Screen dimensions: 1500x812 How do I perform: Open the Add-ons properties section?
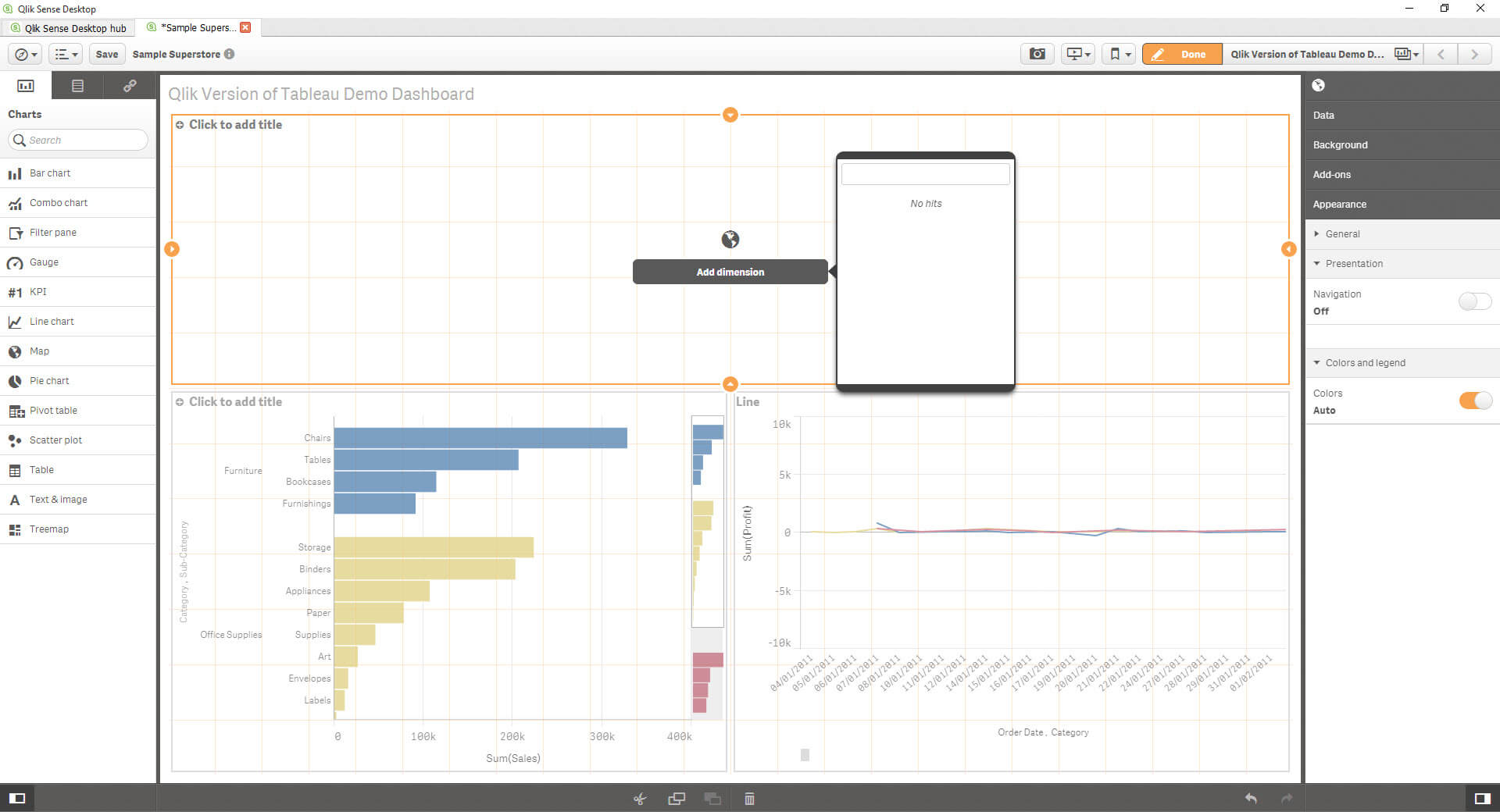[1402, 175]
